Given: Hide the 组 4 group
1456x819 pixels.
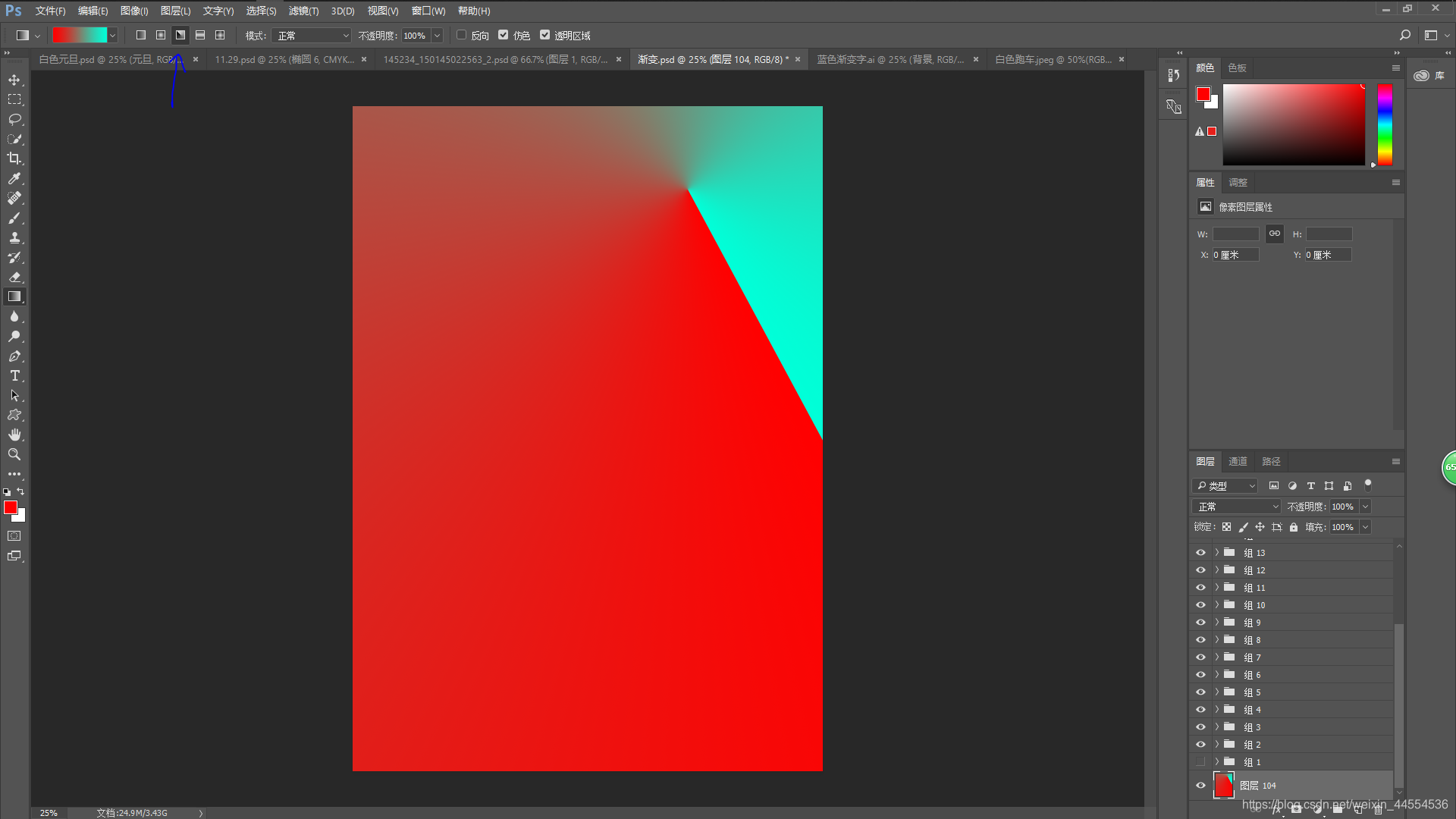Looking at the screenshot, I should tap(1200, 710).
